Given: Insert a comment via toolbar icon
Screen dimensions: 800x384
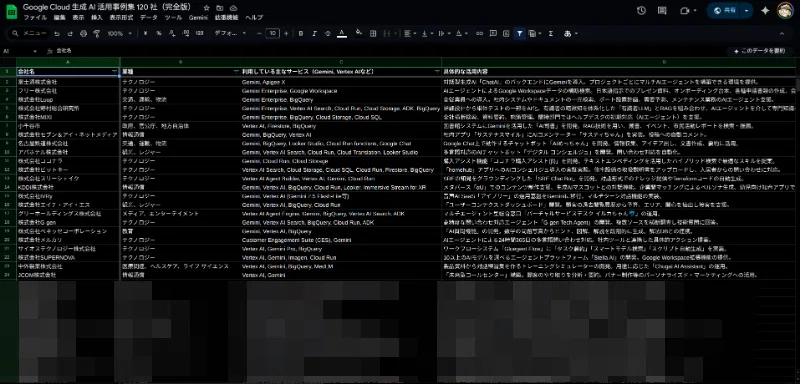Looking at the screenshot, I should pyautogui.click(x=493, y=34).
